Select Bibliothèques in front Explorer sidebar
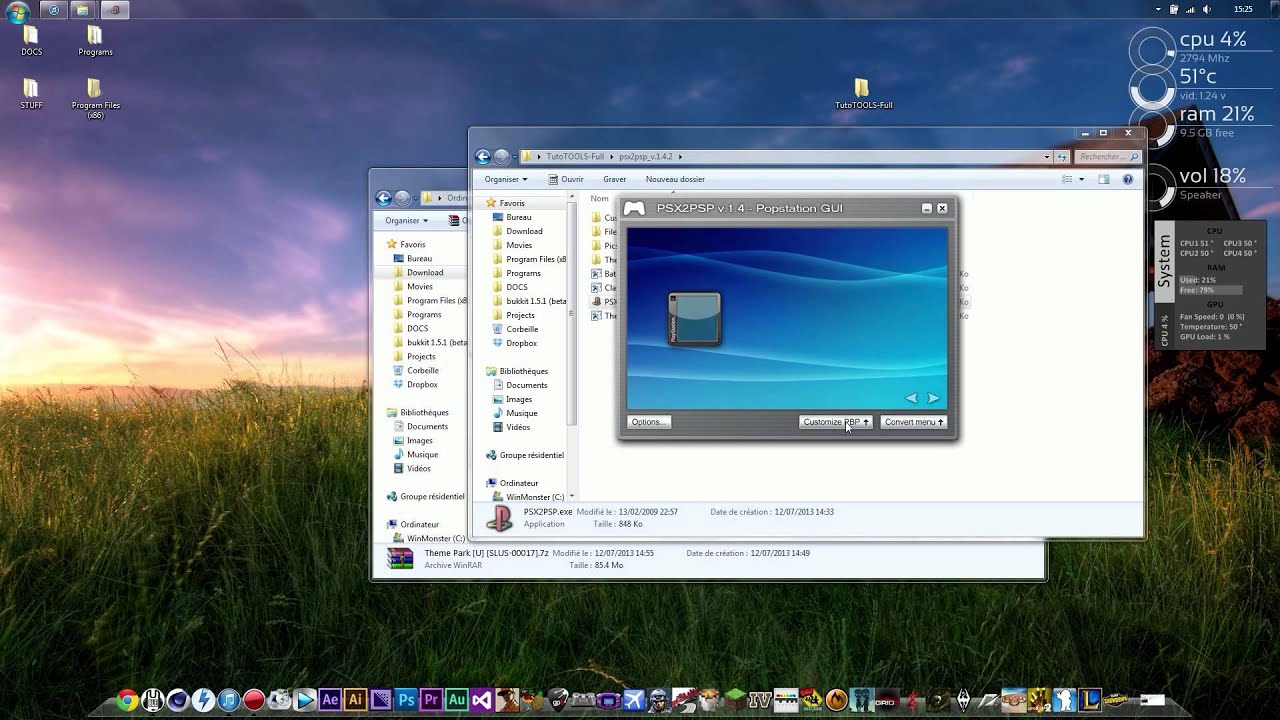1280x720 pixels. 517,371
